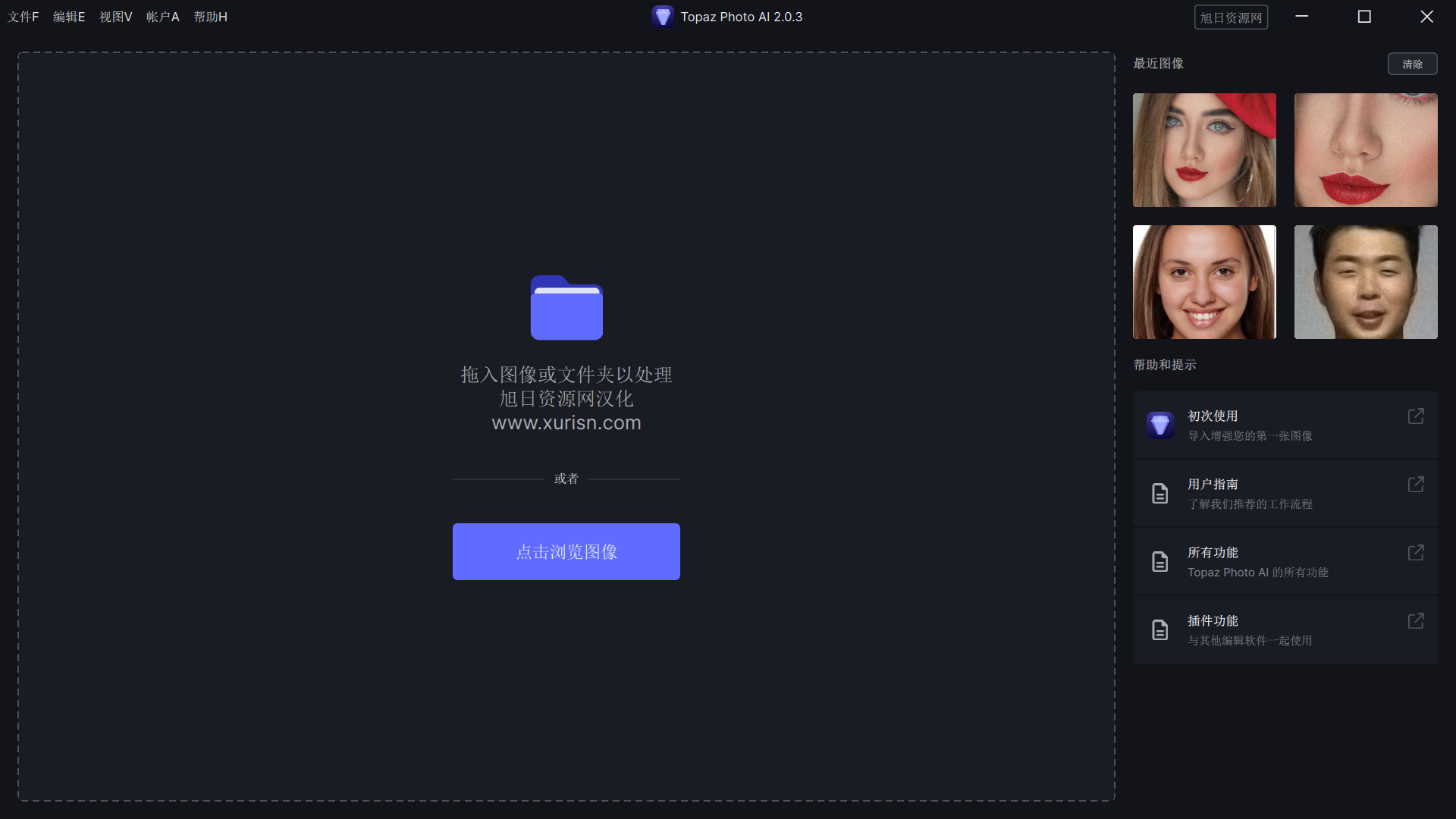This screenshot has width=1456, height=819.
Task: Open the 所有功能 help entry
Action: click(x=1285, y=562)
